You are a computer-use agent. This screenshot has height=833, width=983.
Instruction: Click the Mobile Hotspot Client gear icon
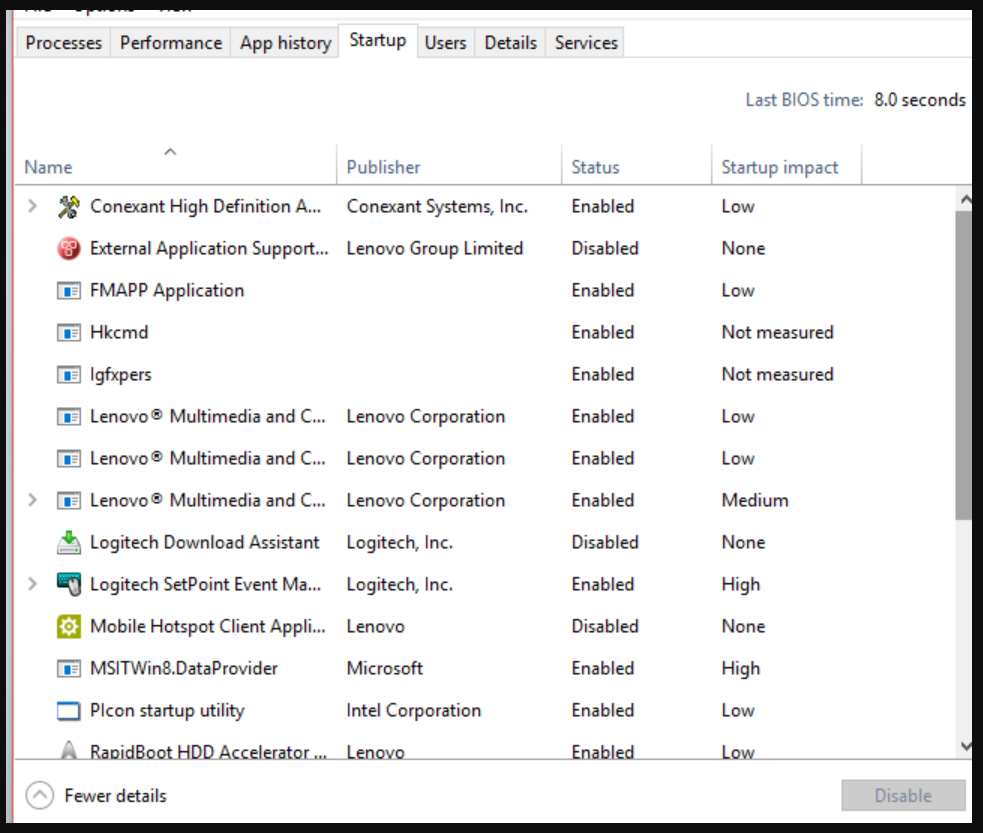pyautogui.click(x=68, y=627)
